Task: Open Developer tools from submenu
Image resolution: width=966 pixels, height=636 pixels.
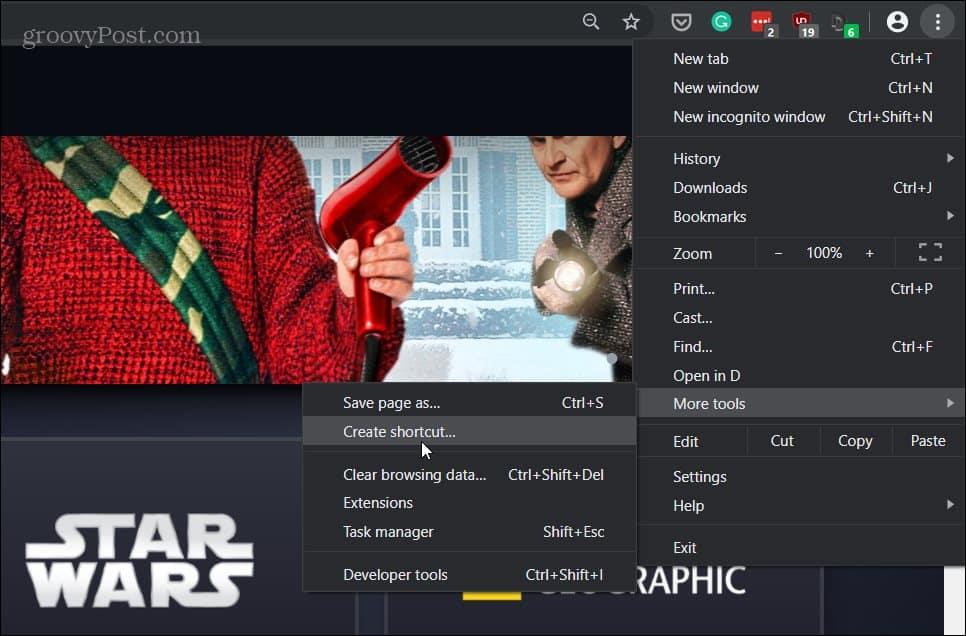Action: pyautogui.click(x=469, y=575)
